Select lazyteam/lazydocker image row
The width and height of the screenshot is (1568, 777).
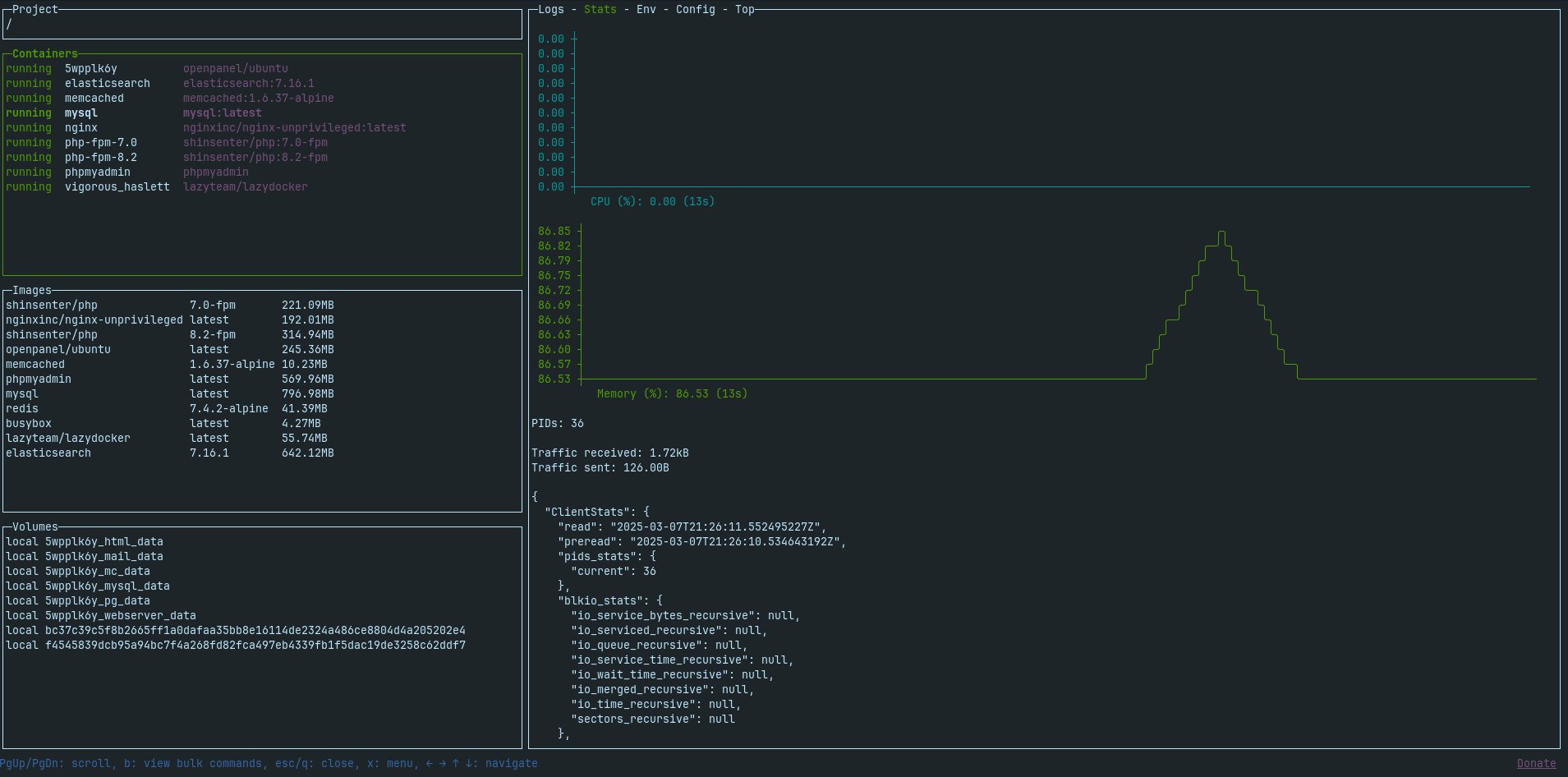click(262, 438)
